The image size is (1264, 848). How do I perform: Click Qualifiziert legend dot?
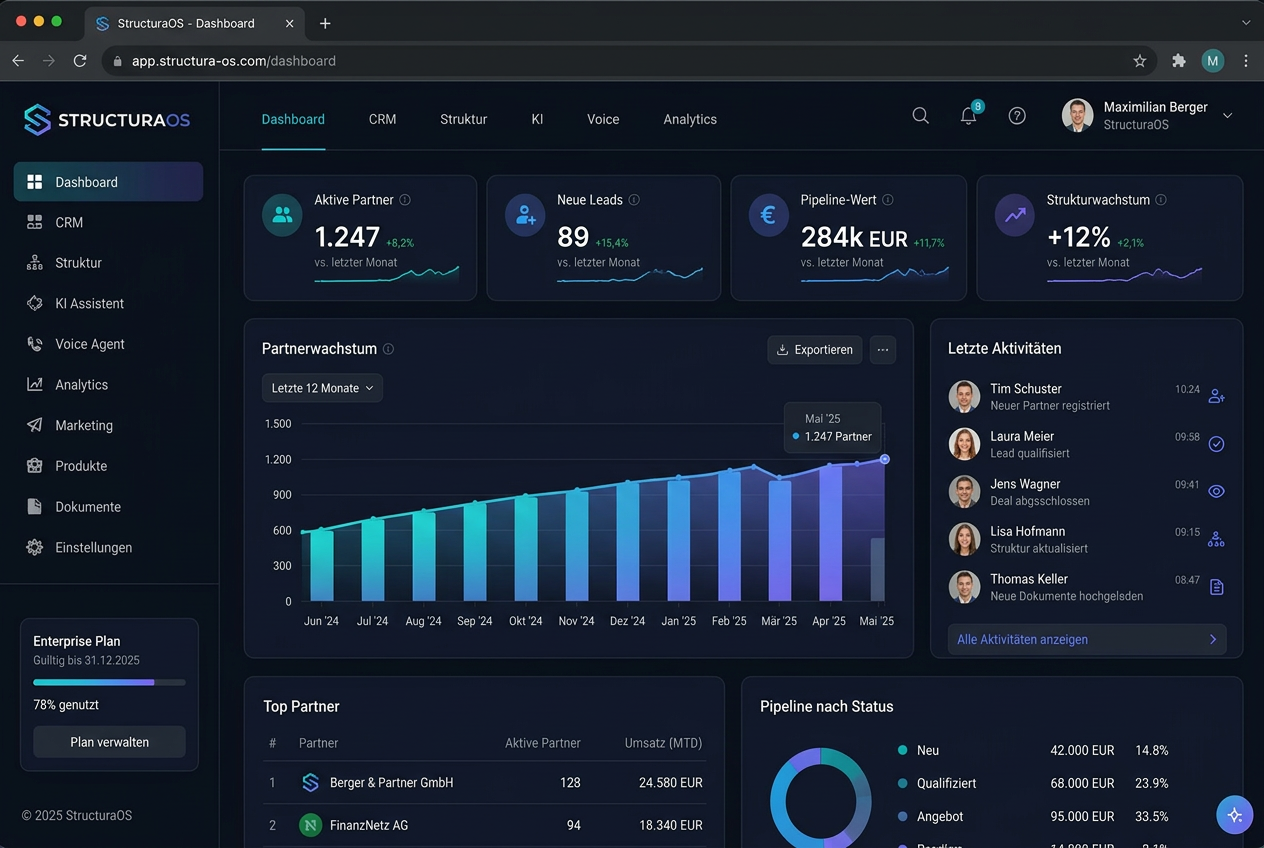(903, 783)
